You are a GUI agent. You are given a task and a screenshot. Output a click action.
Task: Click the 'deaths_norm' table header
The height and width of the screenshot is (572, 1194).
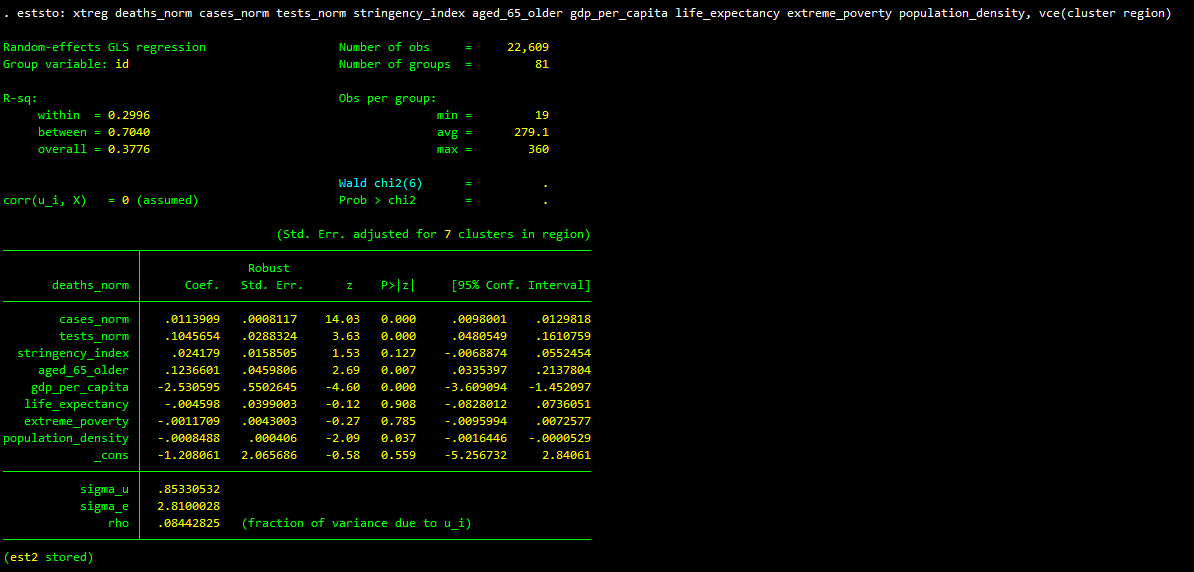pos(91,286)
